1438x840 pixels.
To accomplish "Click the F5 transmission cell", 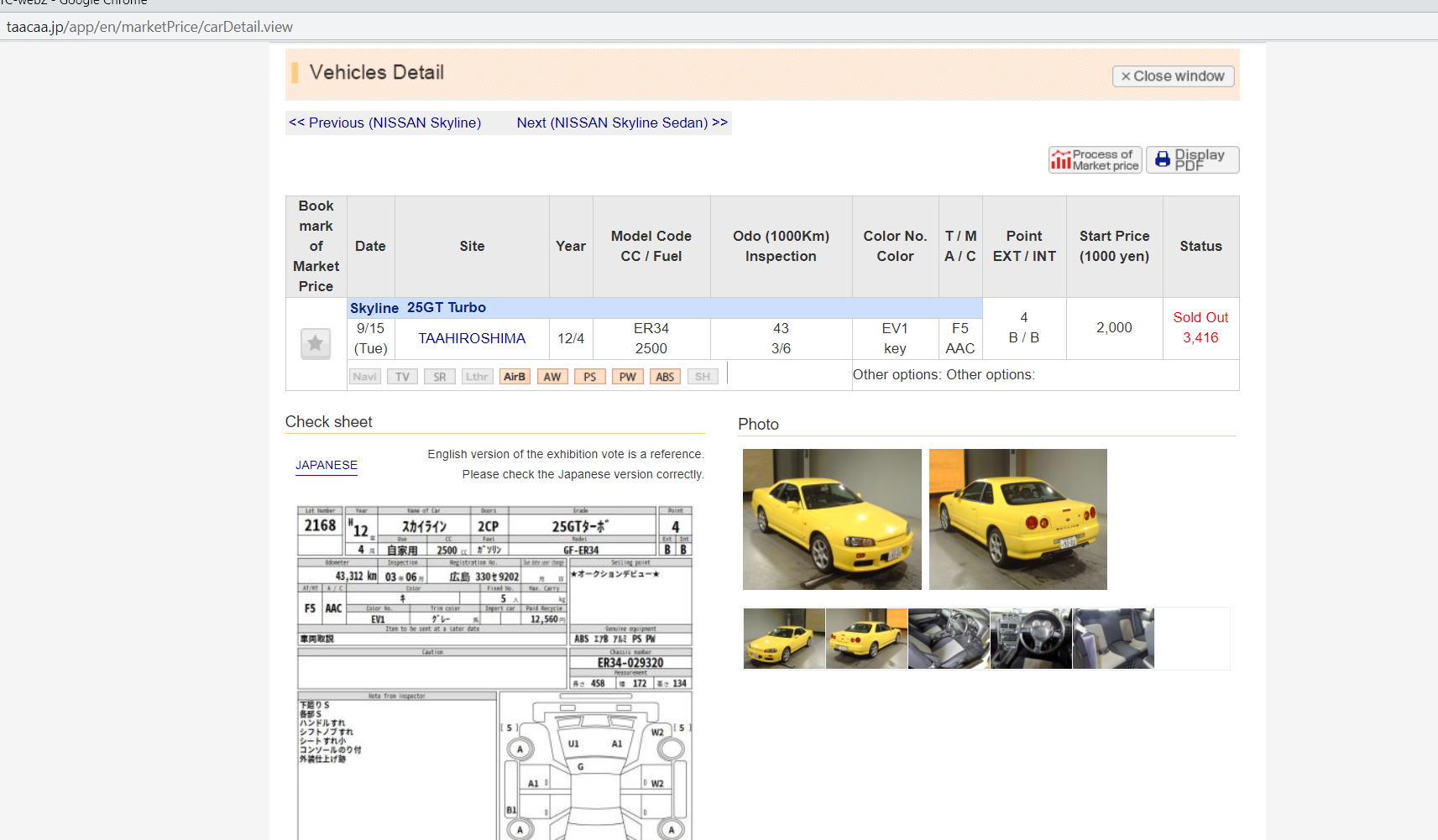I will coord(960,328).
